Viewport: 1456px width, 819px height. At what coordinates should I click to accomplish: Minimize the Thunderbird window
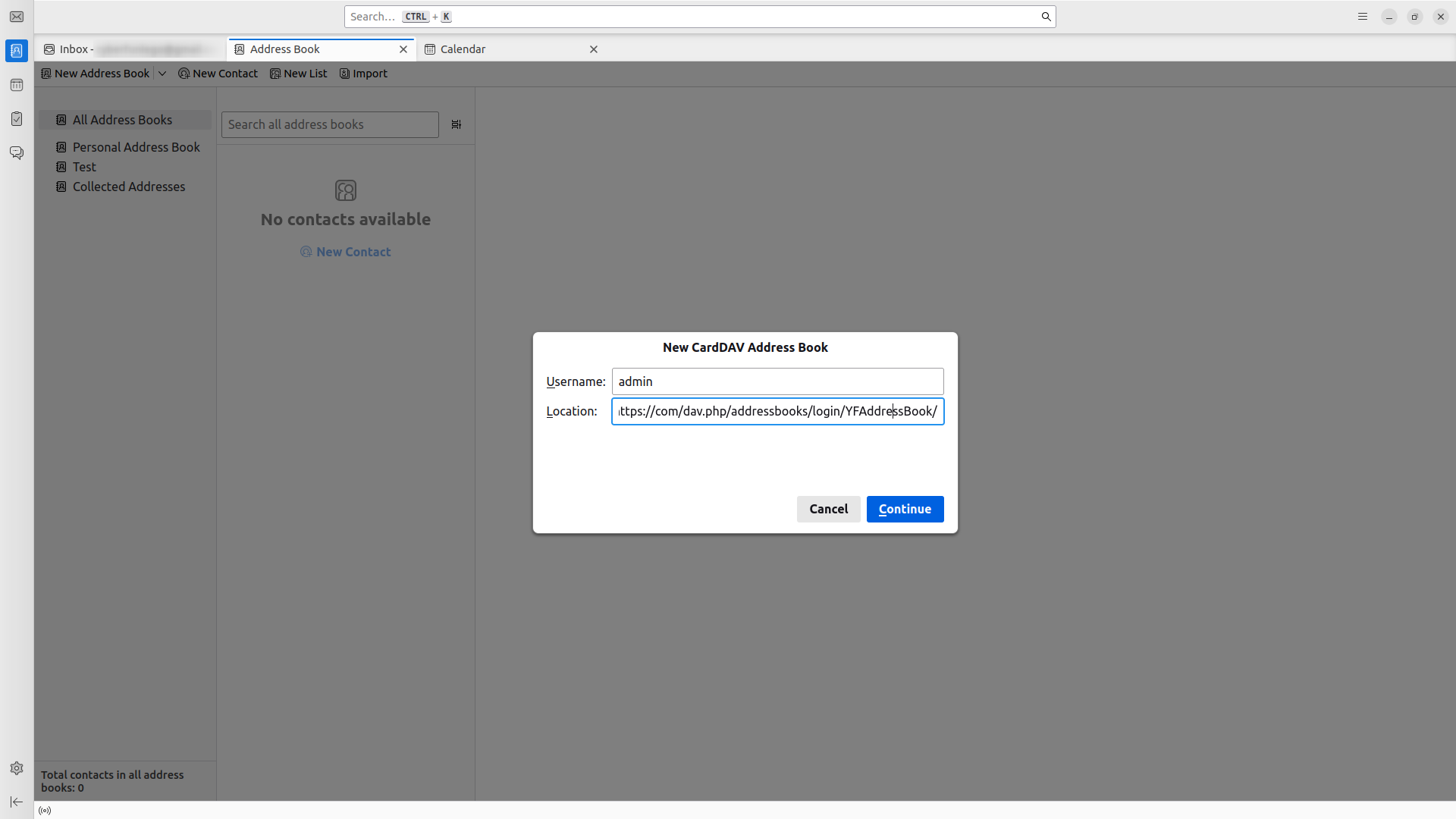tap(1389, 17)
